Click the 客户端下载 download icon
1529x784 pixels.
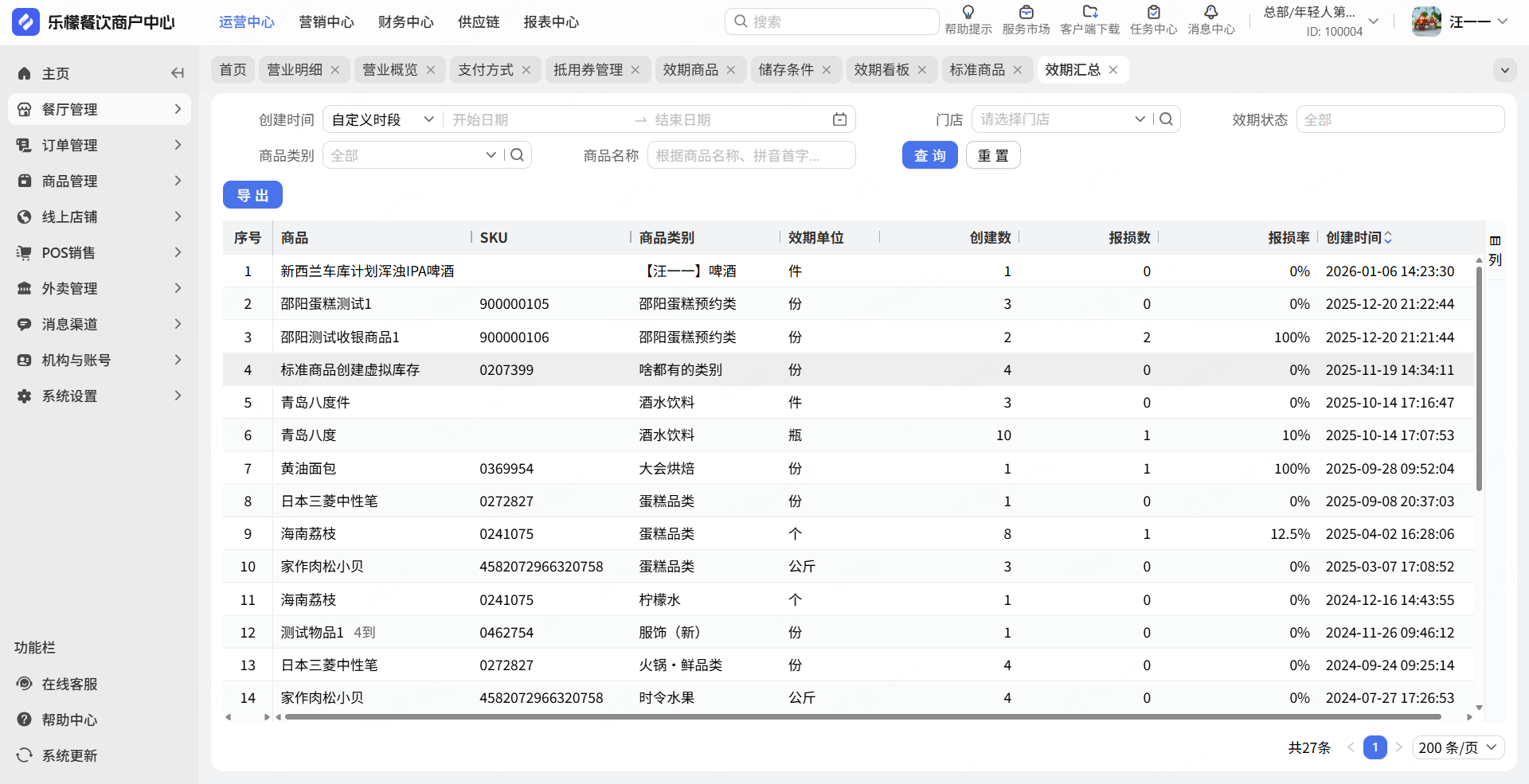1089,13
